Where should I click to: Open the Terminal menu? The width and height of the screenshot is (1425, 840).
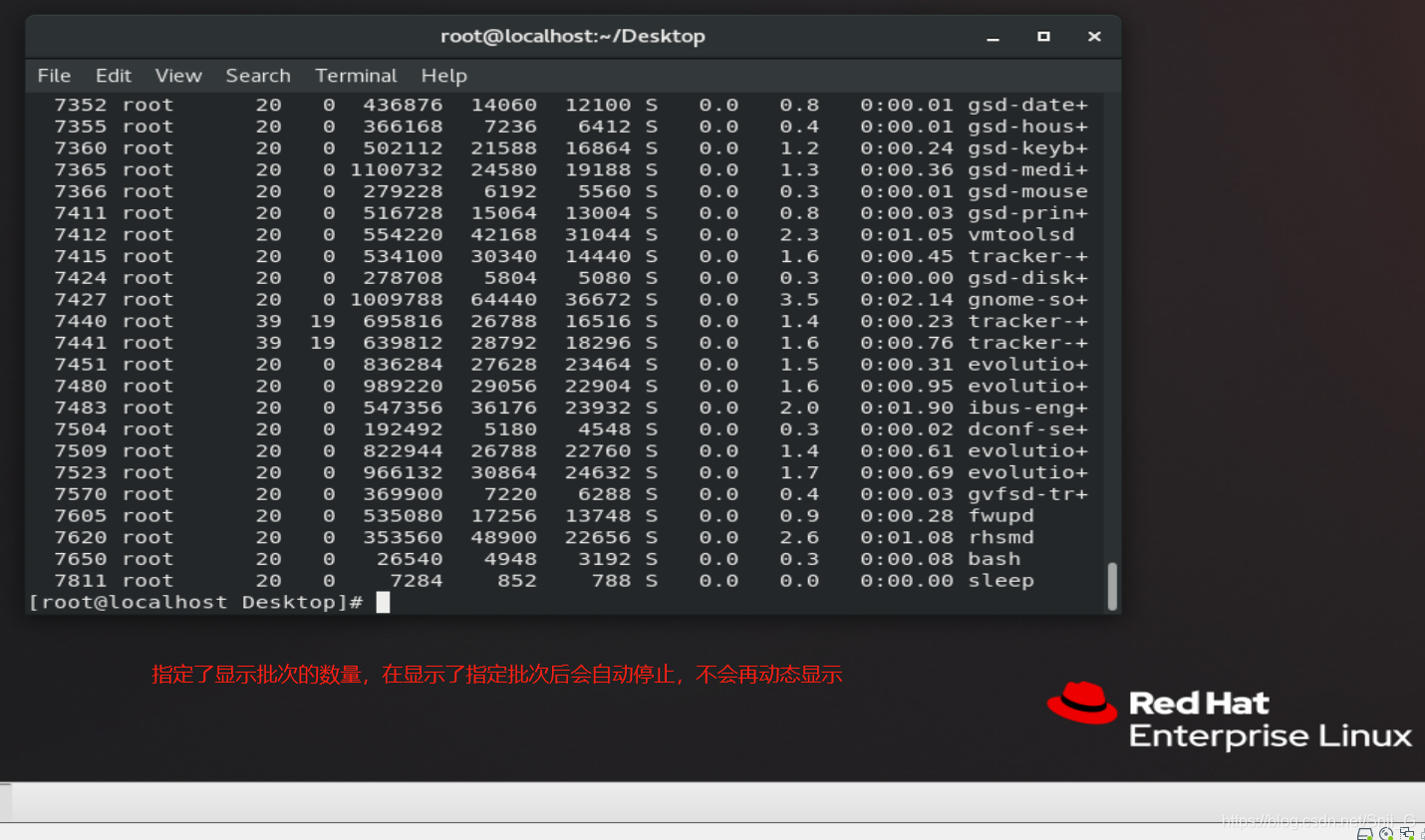click(356, 76)
